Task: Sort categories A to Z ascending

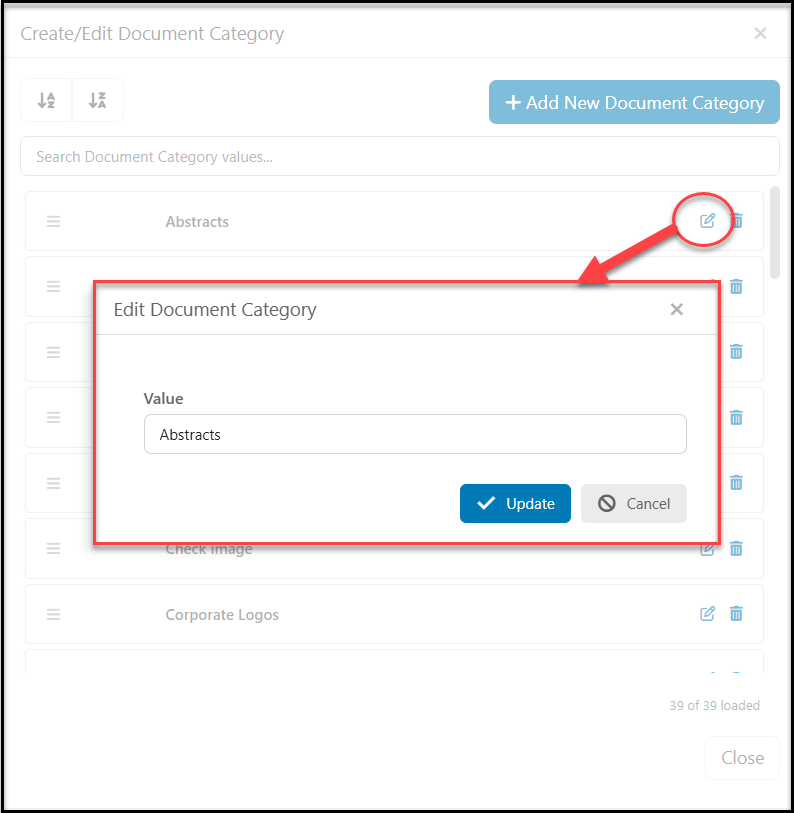Action: (x=46, y=100)
